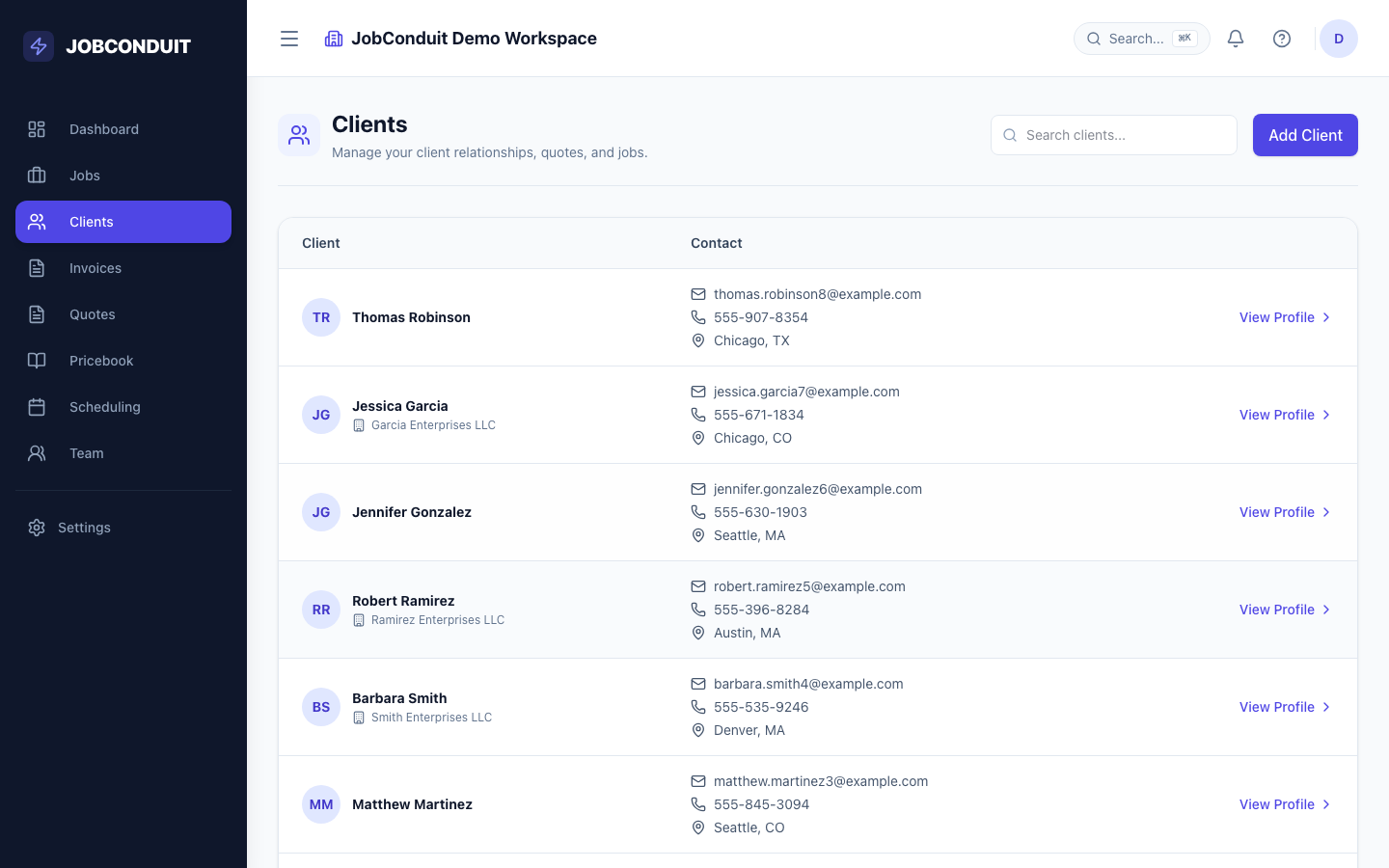
Task: Click the Jobs briefcase icon
Action: click(x=37, y=176)
